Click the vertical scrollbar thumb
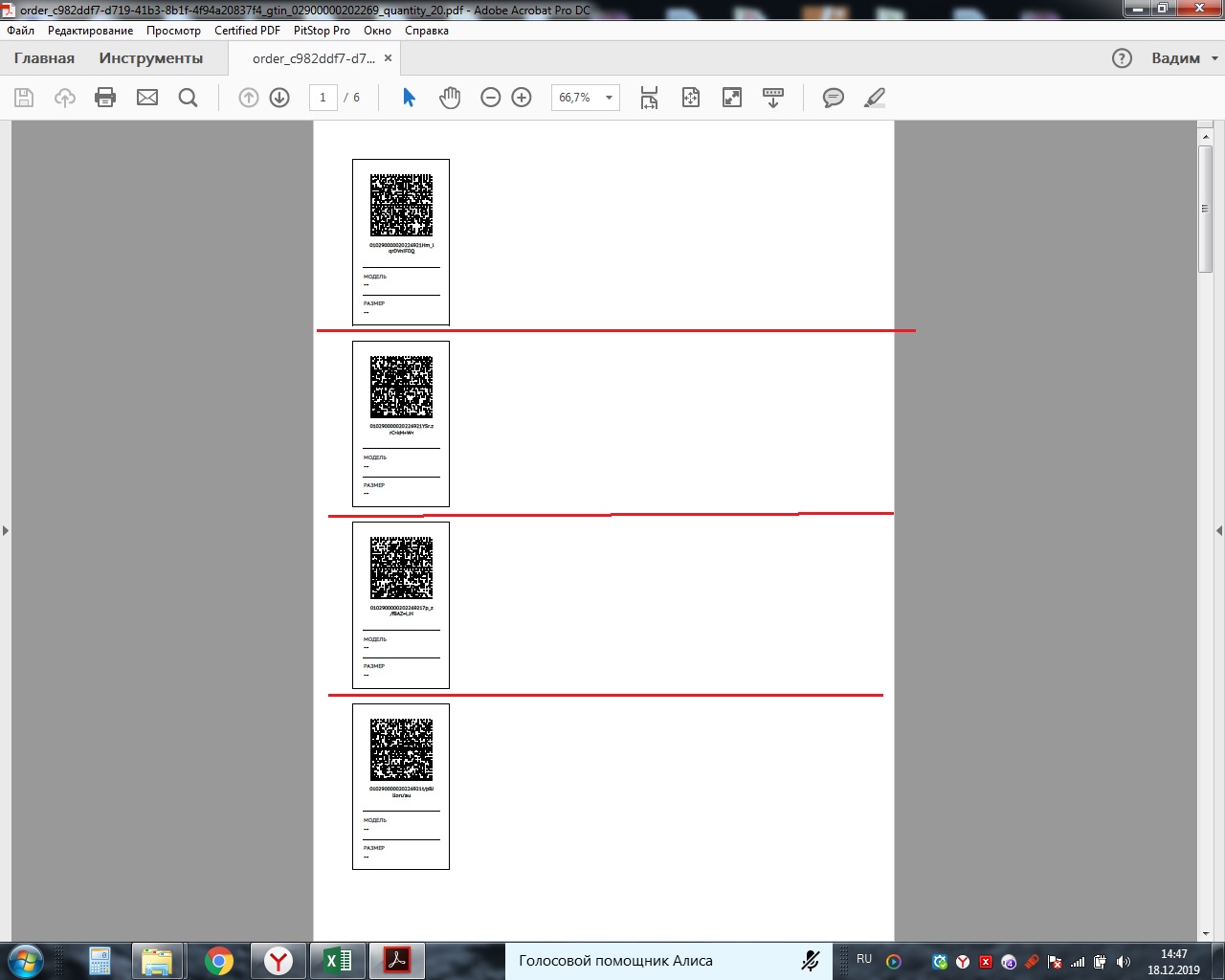 tap(1206, 210)
